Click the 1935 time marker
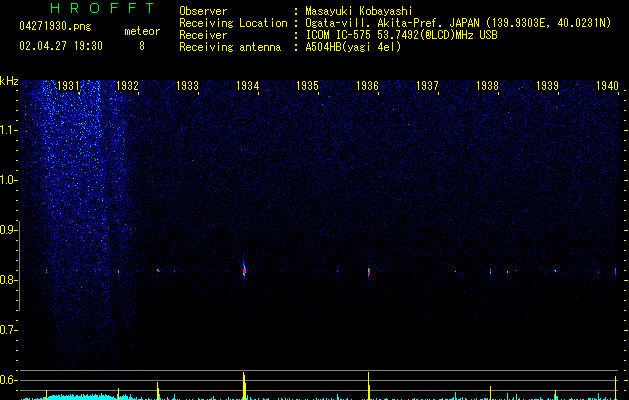This screenshot has height=400, width=629. [x=307, y=86]
